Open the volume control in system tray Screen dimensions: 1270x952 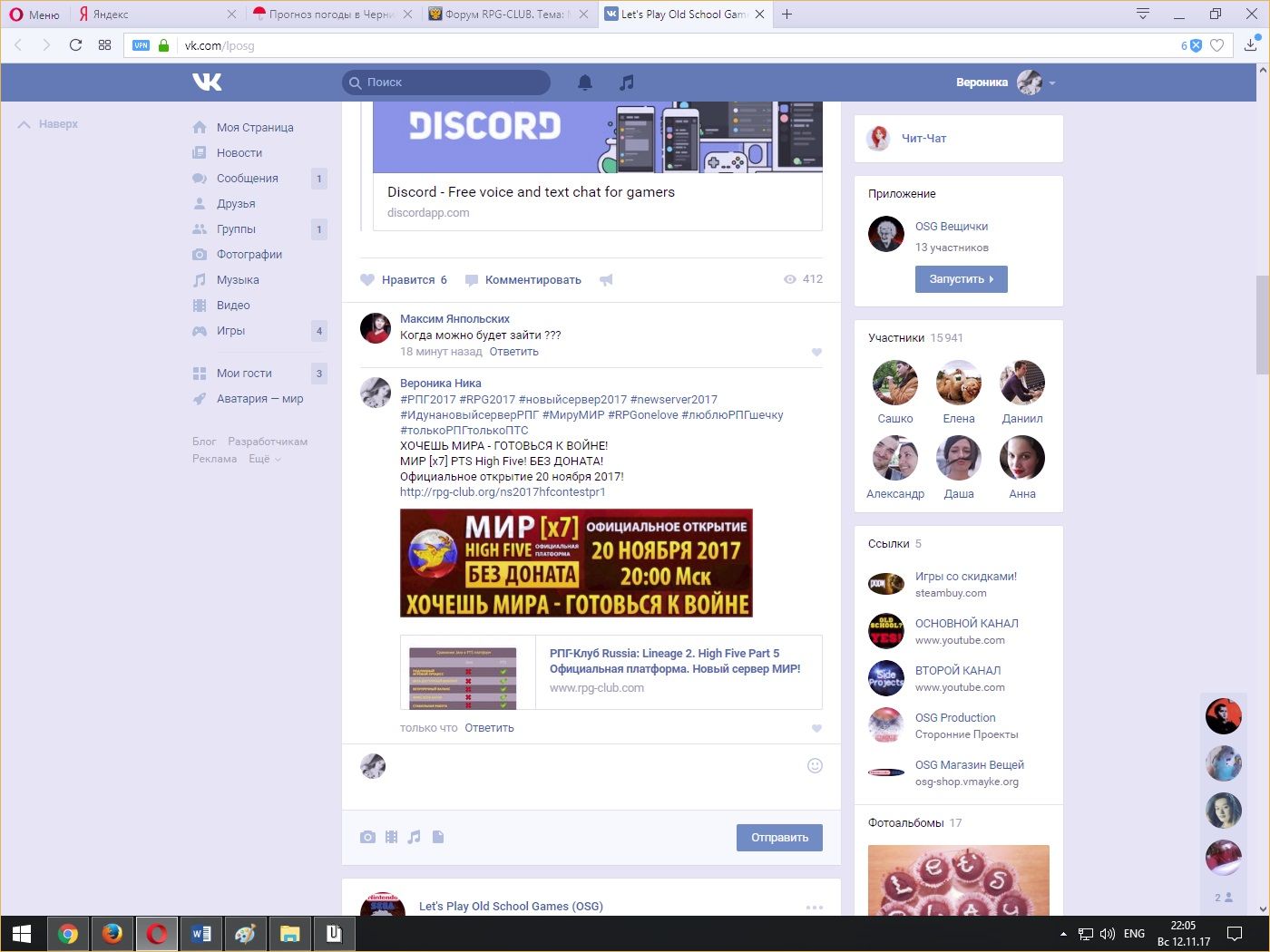[1108, 934]
